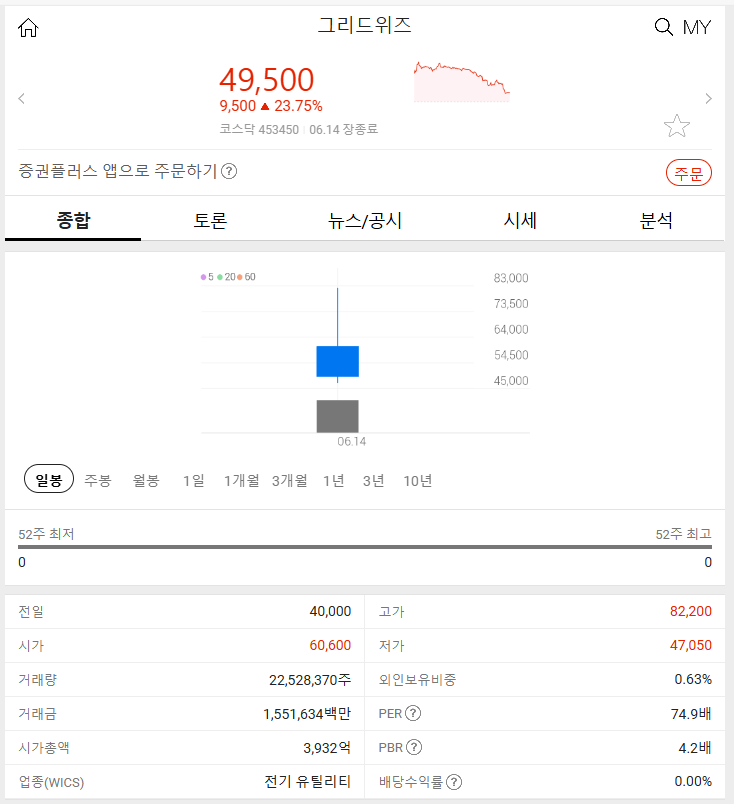Click the 배당수익률 value 0.00%
734x804 pixels.
[x=693, y=781]
